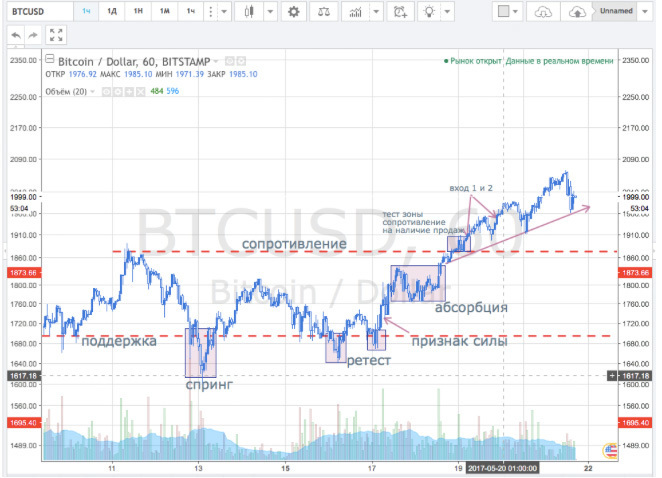Image resolution: width=662 pixels, height=478 pixels.
Task: Switch to 1Д interval
Action: [112, 11]
